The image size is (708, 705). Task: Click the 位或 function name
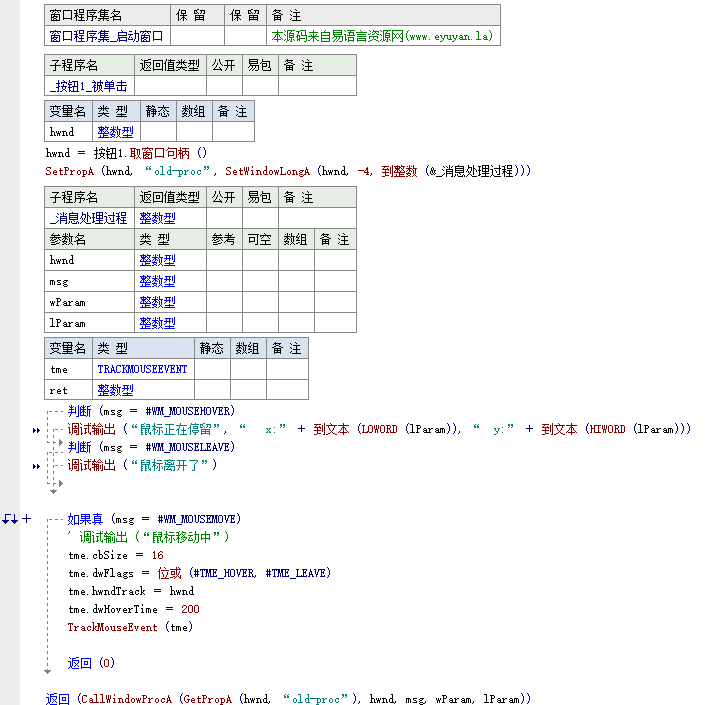point(169,573)
